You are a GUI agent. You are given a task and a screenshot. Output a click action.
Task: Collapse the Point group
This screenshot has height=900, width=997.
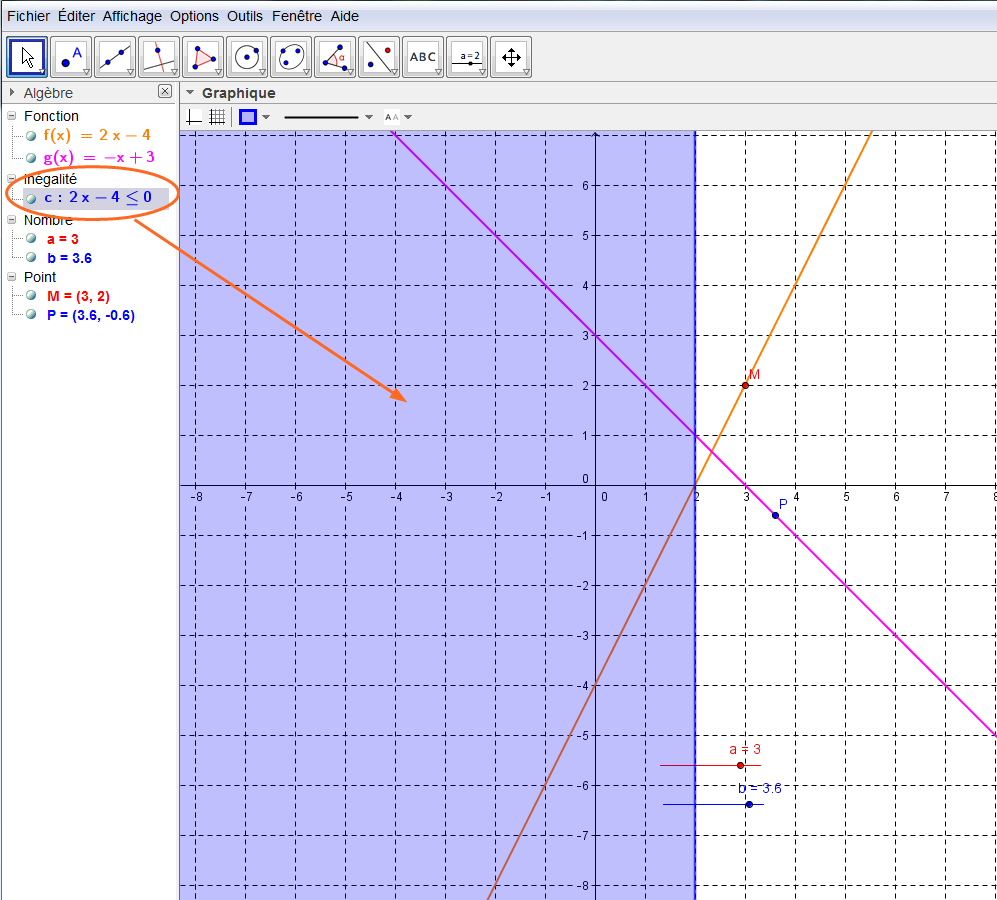tap(11, 277)
